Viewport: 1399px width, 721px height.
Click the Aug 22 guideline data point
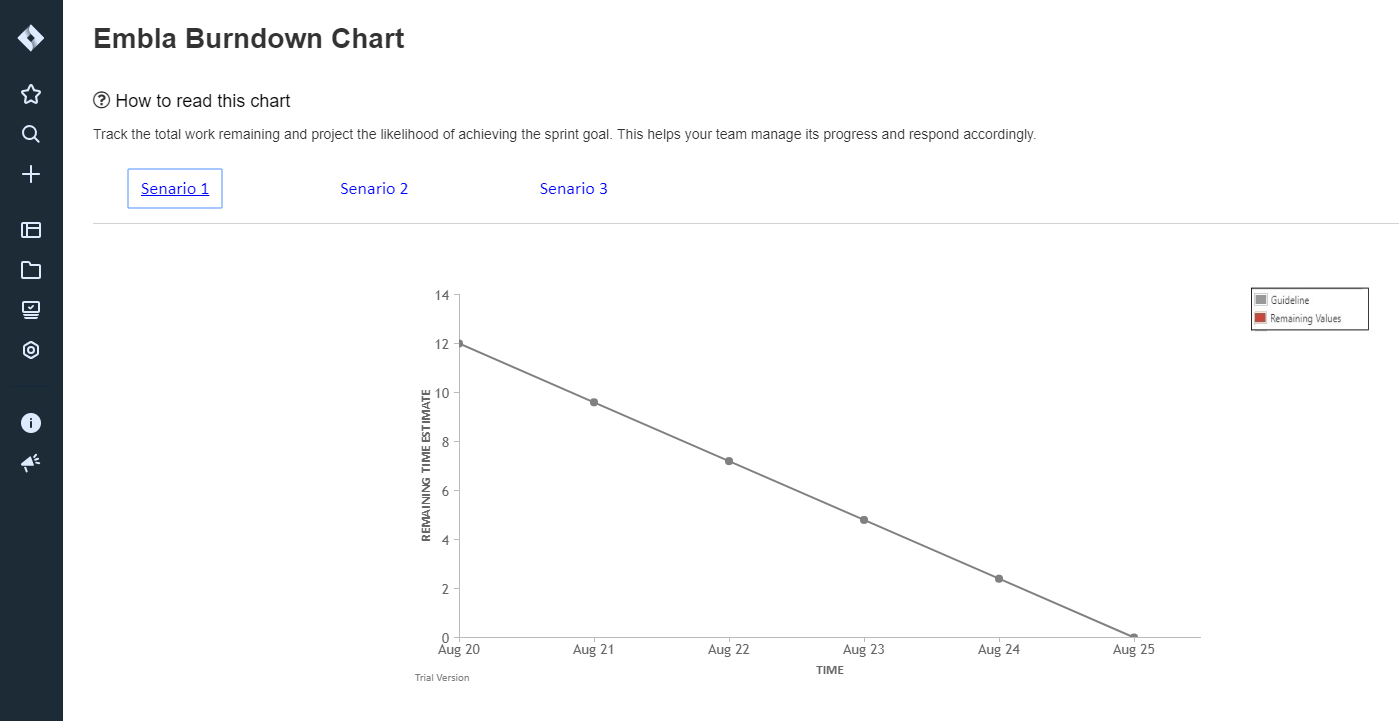point(729,461)
